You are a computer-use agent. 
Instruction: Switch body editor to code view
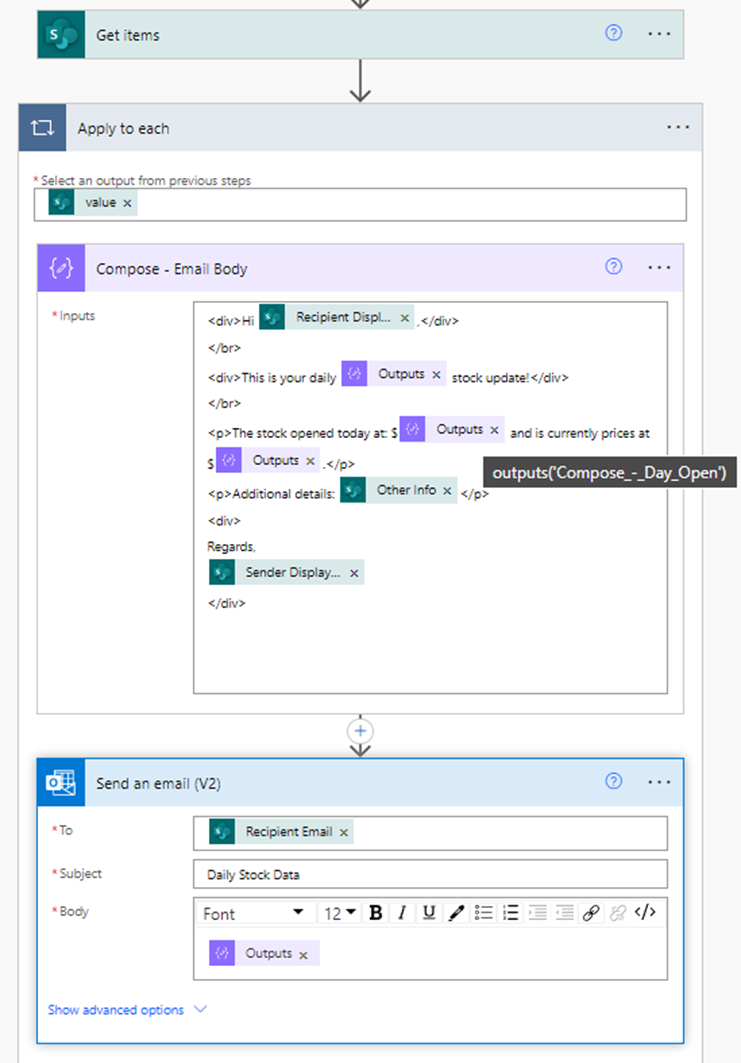tap(645, 912)
